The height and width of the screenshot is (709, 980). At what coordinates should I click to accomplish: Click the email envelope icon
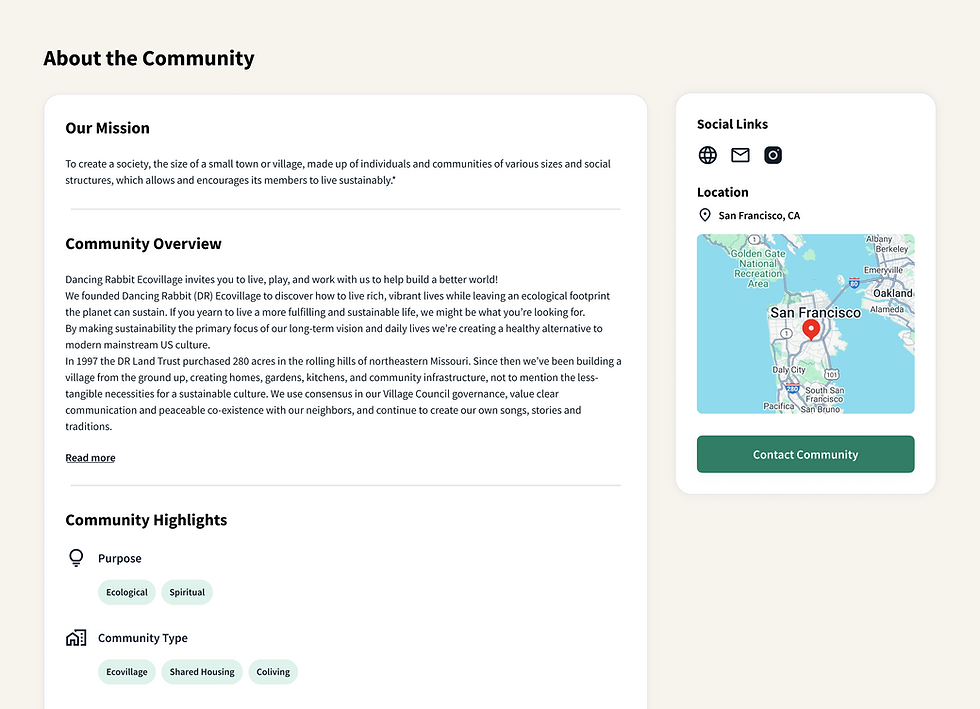740,155
